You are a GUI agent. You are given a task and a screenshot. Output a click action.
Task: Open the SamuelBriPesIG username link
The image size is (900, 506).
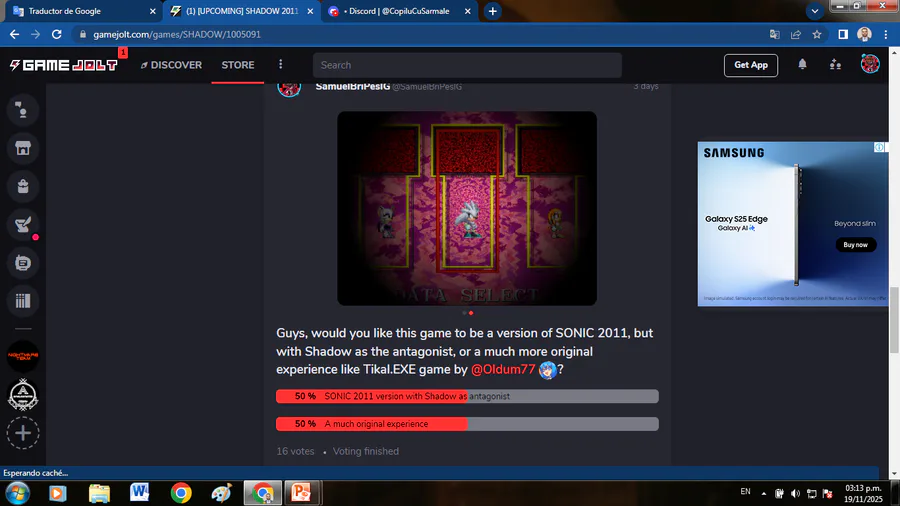click(x=352, y=87)
